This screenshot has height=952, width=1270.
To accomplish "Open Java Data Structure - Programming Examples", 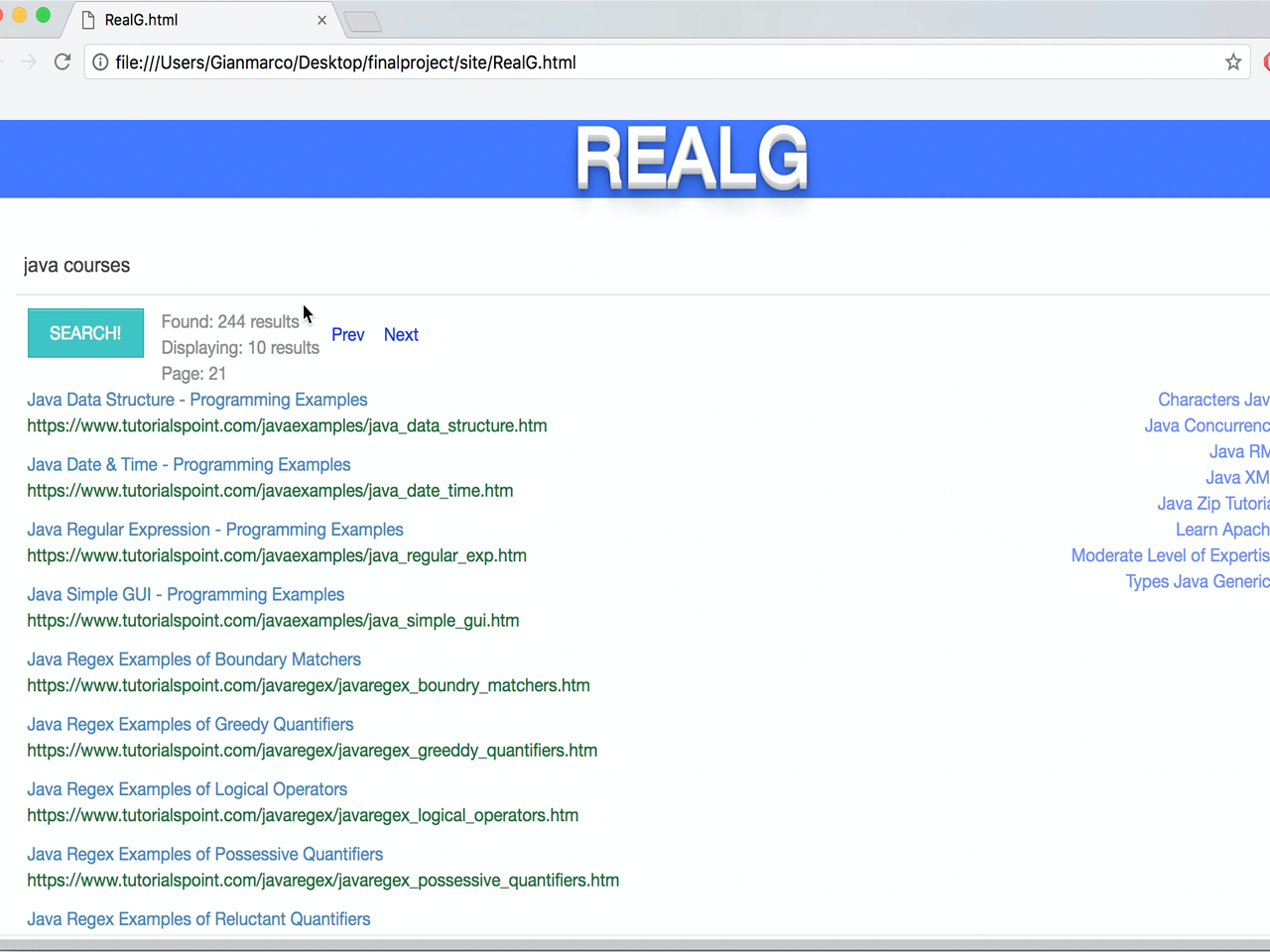I will 196,400.
